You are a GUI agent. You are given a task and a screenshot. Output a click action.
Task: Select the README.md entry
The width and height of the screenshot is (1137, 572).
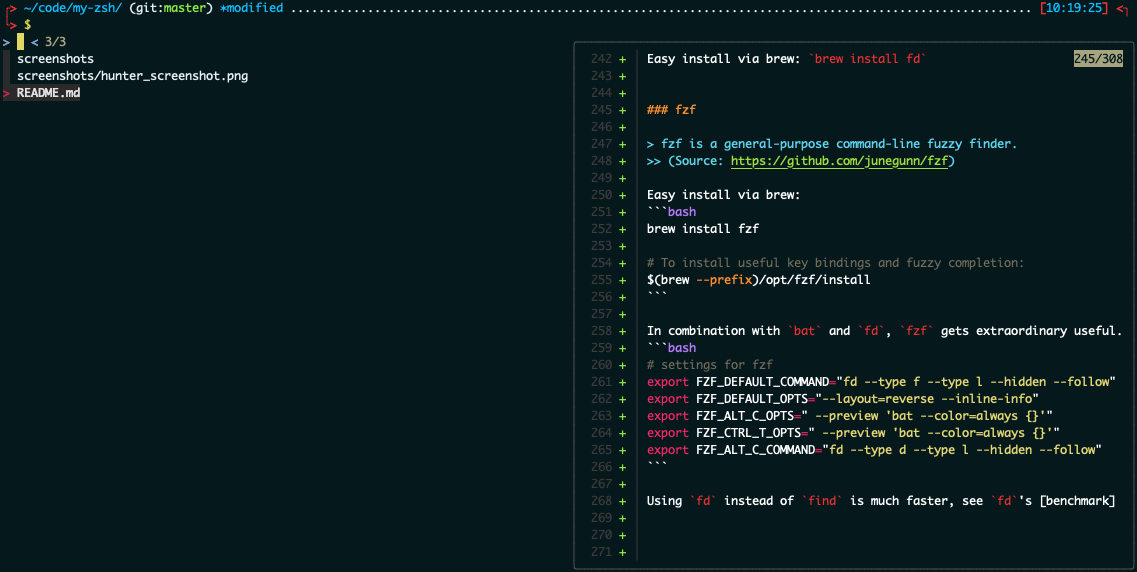[49, 93]
